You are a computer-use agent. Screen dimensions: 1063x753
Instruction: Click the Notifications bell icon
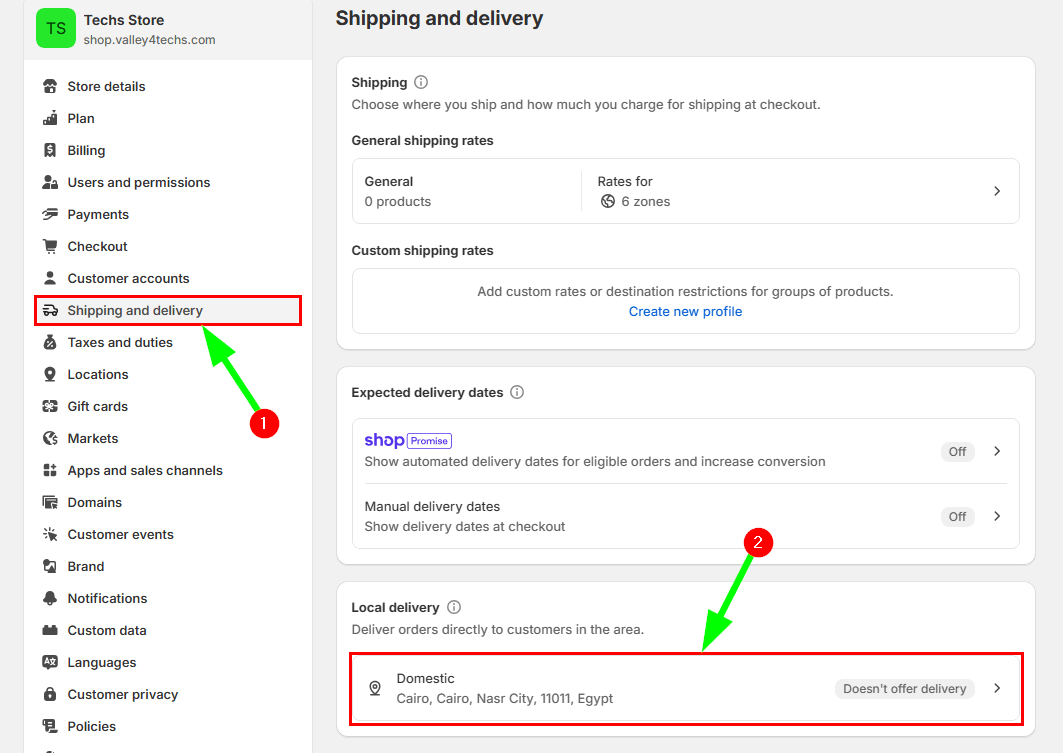50,599
